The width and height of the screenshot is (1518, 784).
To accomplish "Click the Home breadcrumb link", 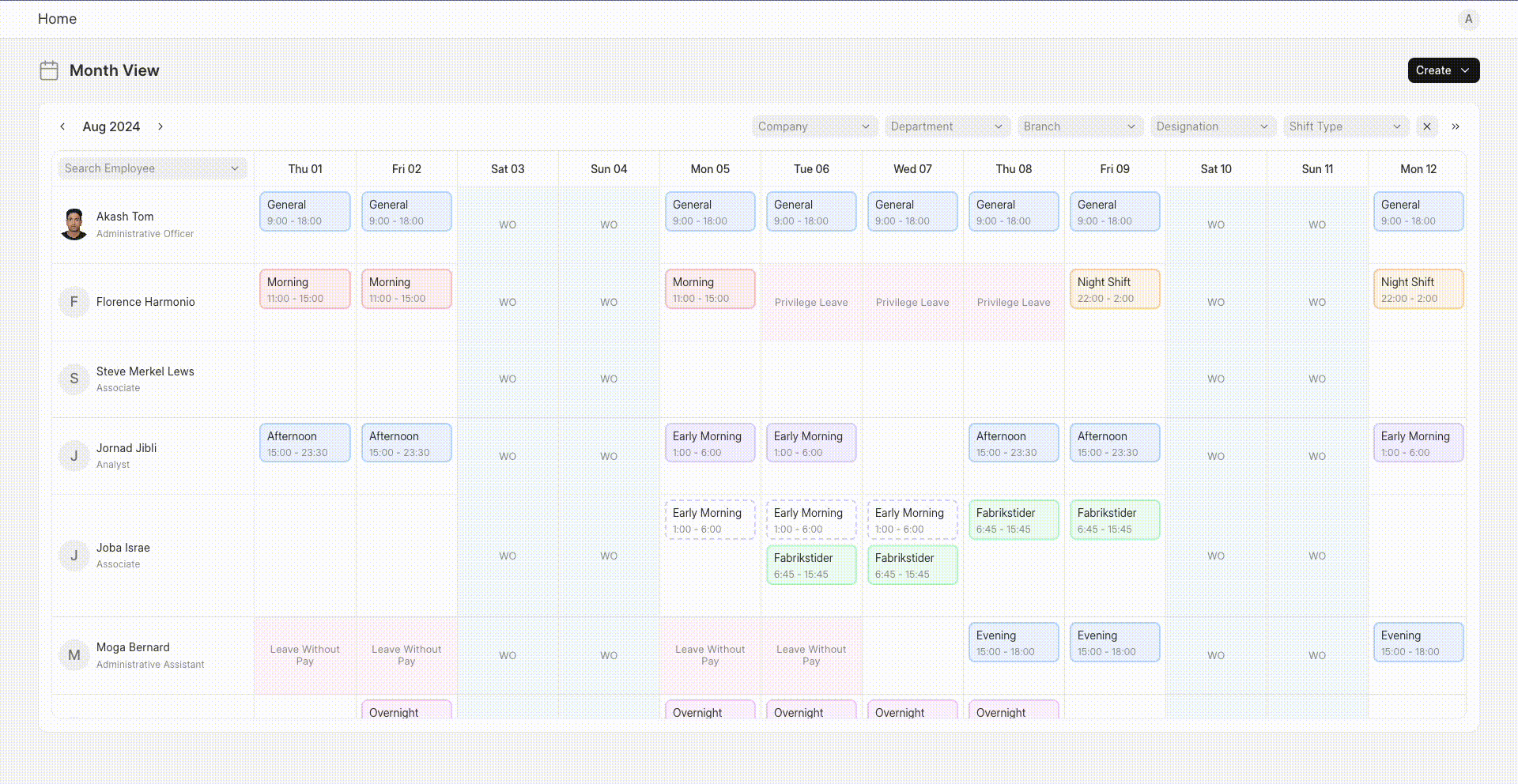I will pos(57,19).
